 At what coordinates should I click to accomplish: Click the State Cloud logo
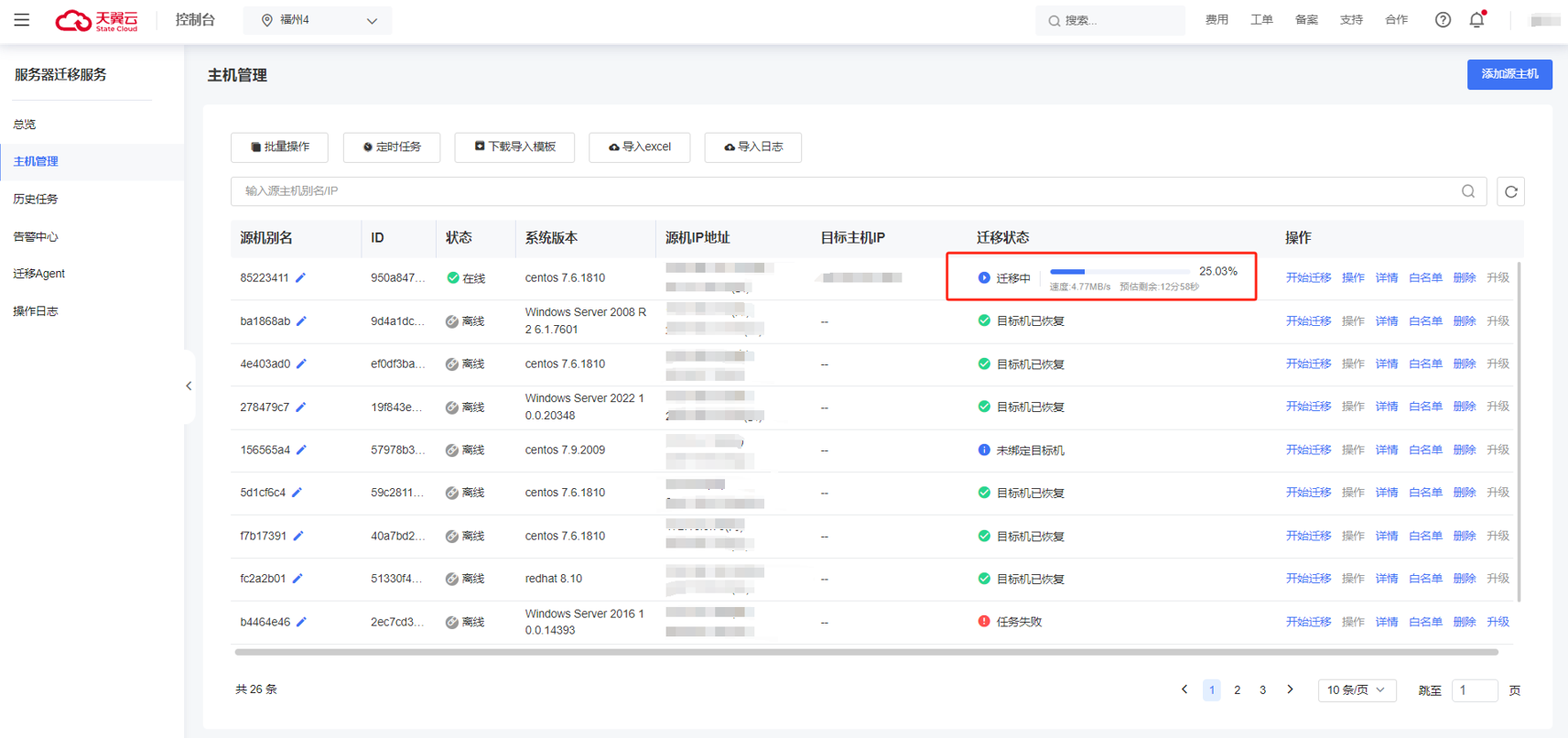(x=97, y=20)
